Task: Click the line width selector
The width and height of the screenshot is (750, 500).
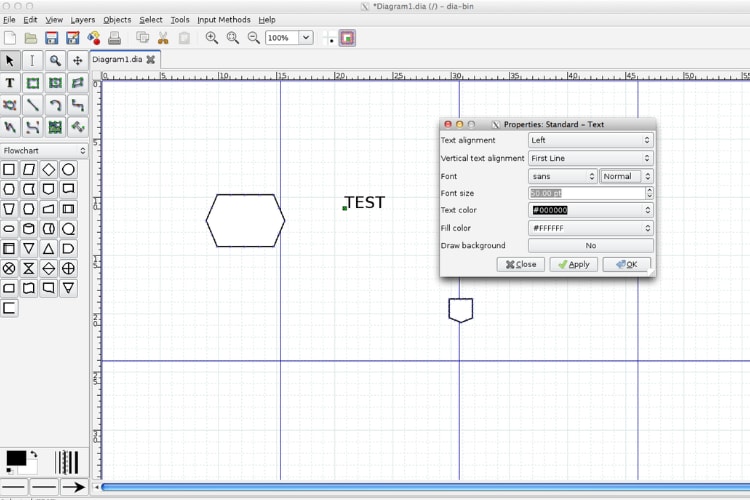Action: coord(66,462)
